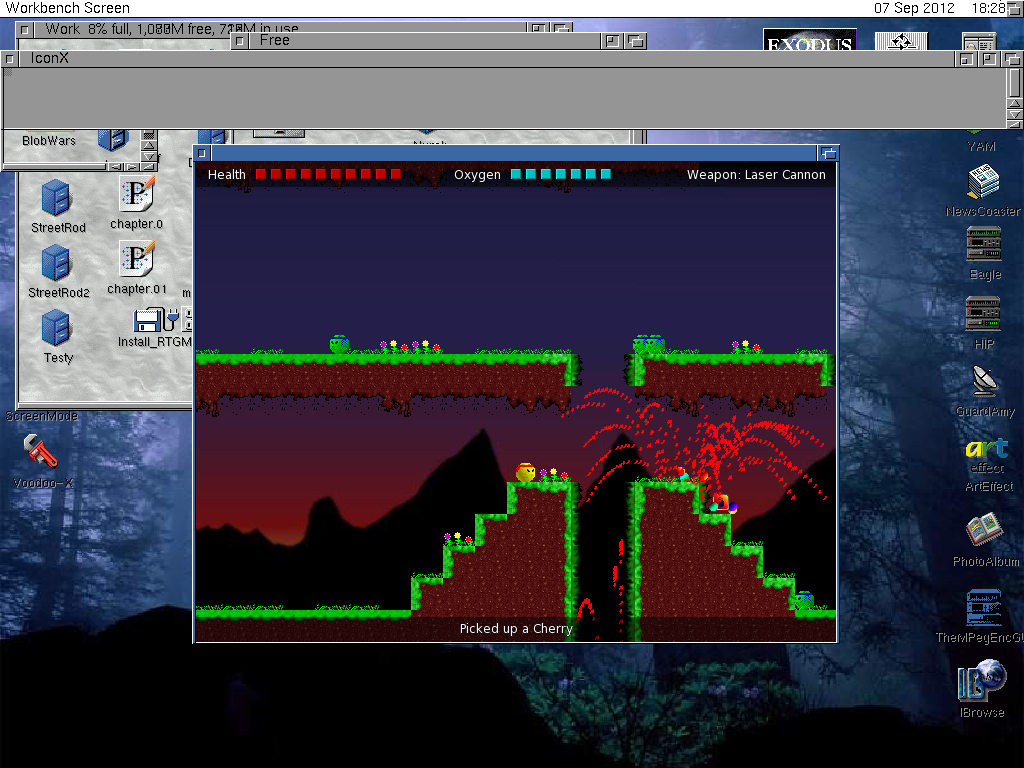Image resolution: width=1024 pixels, height=768 pixels.
Task: Click the yellow blob player character
Action: pyautogui.click(x=525, y=472)
